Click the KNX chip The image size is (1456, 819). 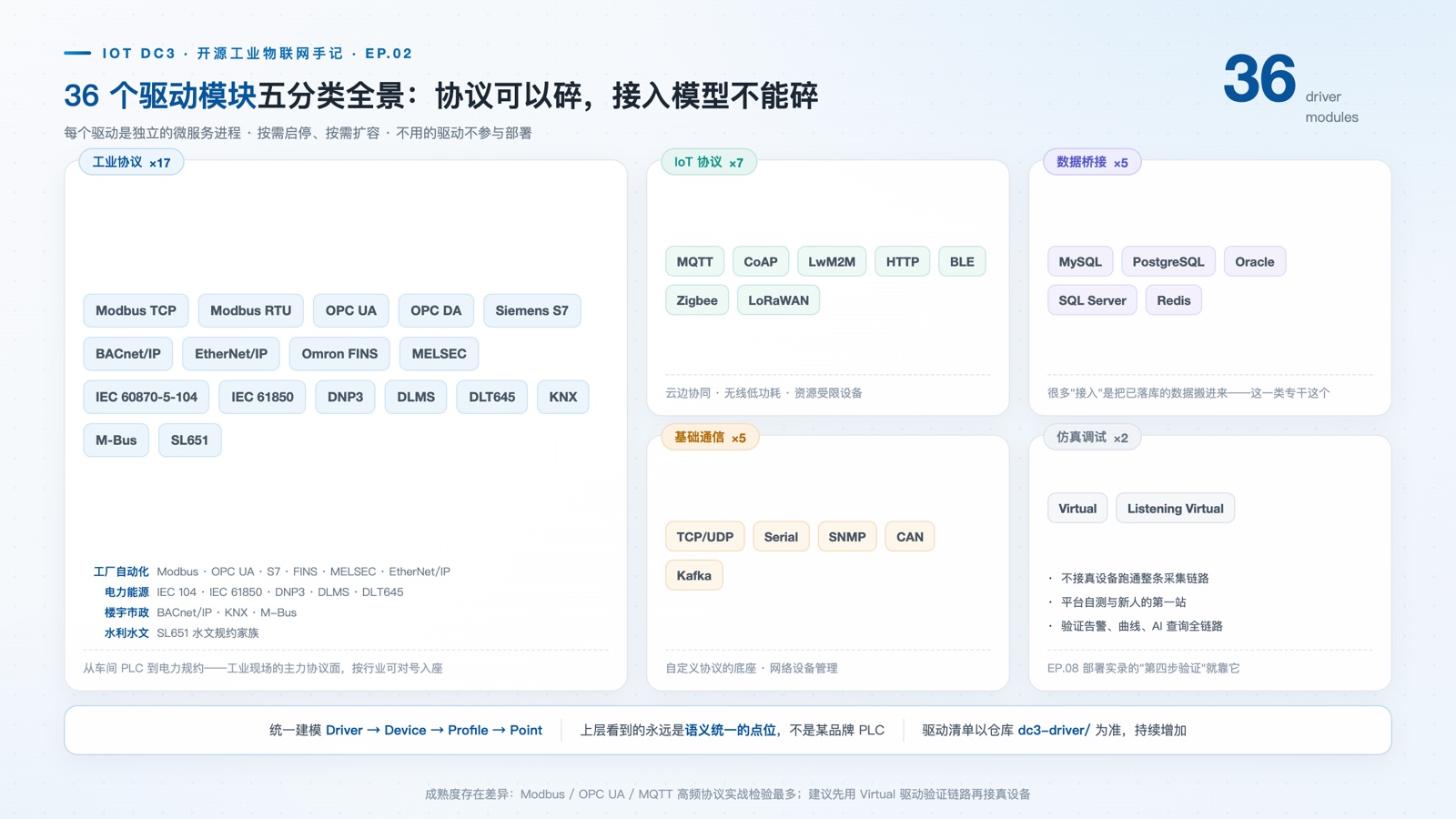pos(563,397)
